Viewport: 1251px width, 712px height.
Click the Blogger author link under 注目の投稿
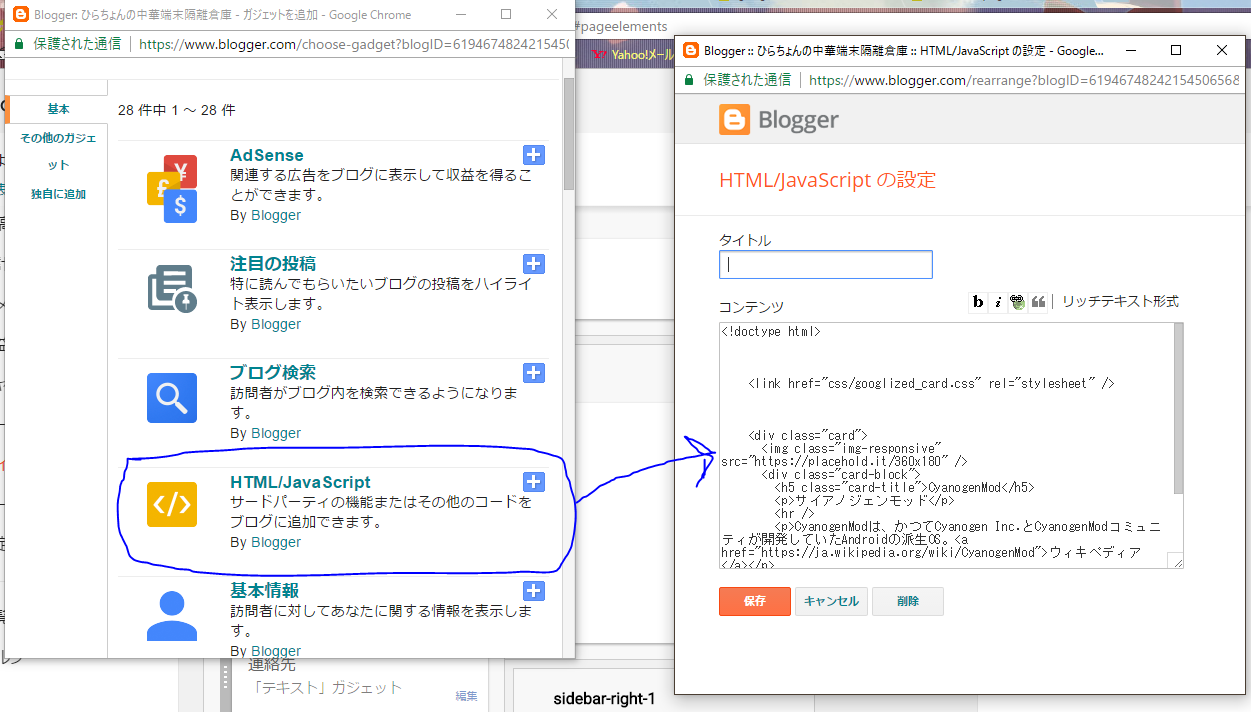(276, 324)
